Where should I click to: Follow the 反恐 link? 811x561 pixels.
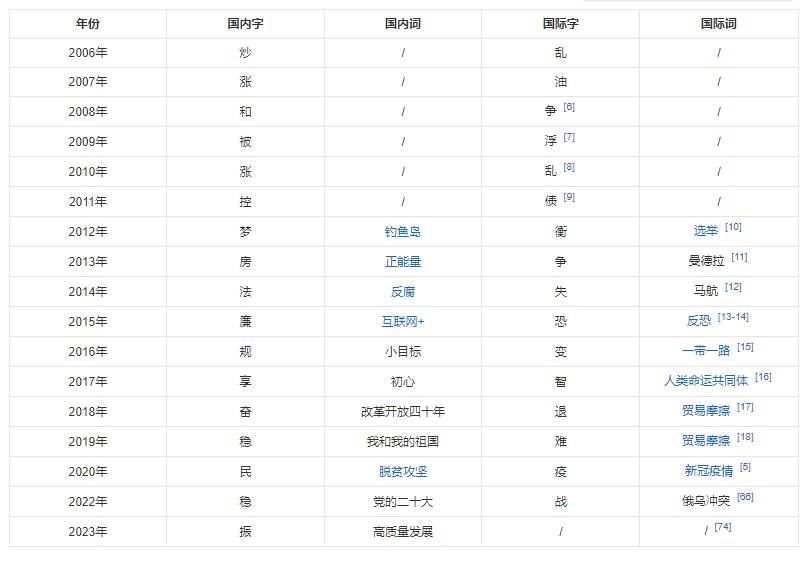699,321
